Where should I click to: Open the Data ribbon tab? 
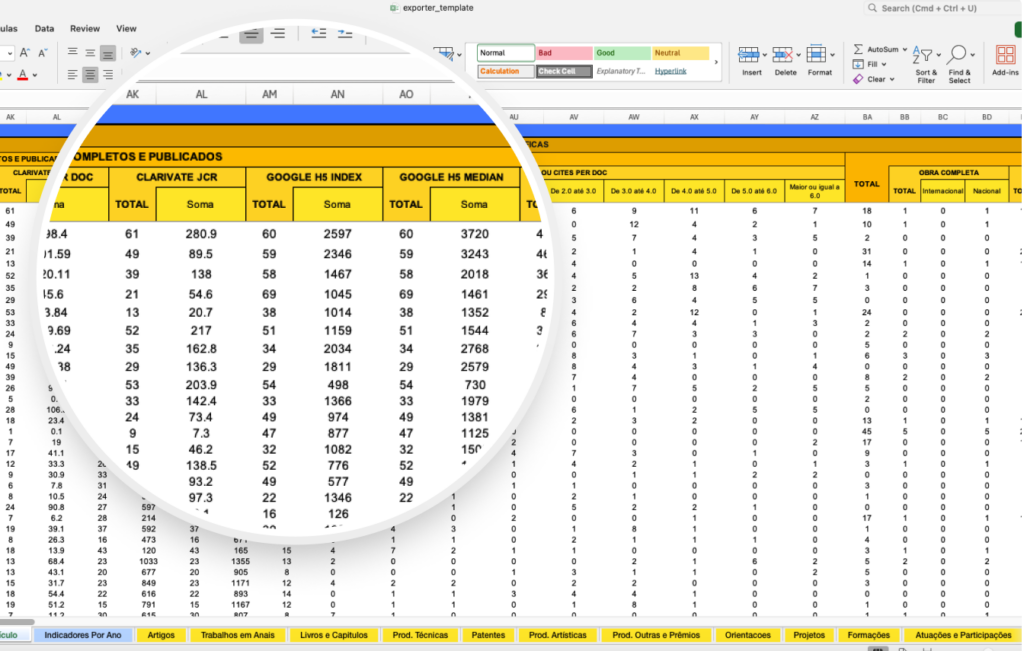pos(44,29)
